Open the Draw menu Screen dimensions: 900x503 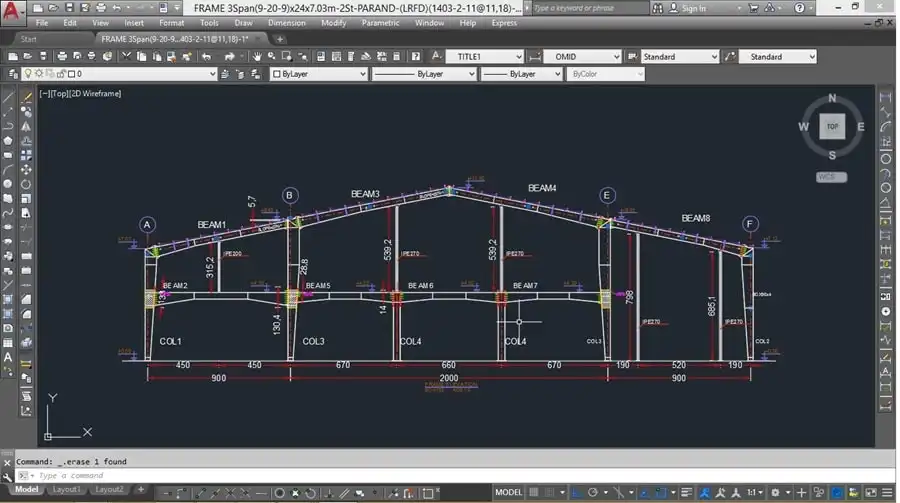coord(243,23)
